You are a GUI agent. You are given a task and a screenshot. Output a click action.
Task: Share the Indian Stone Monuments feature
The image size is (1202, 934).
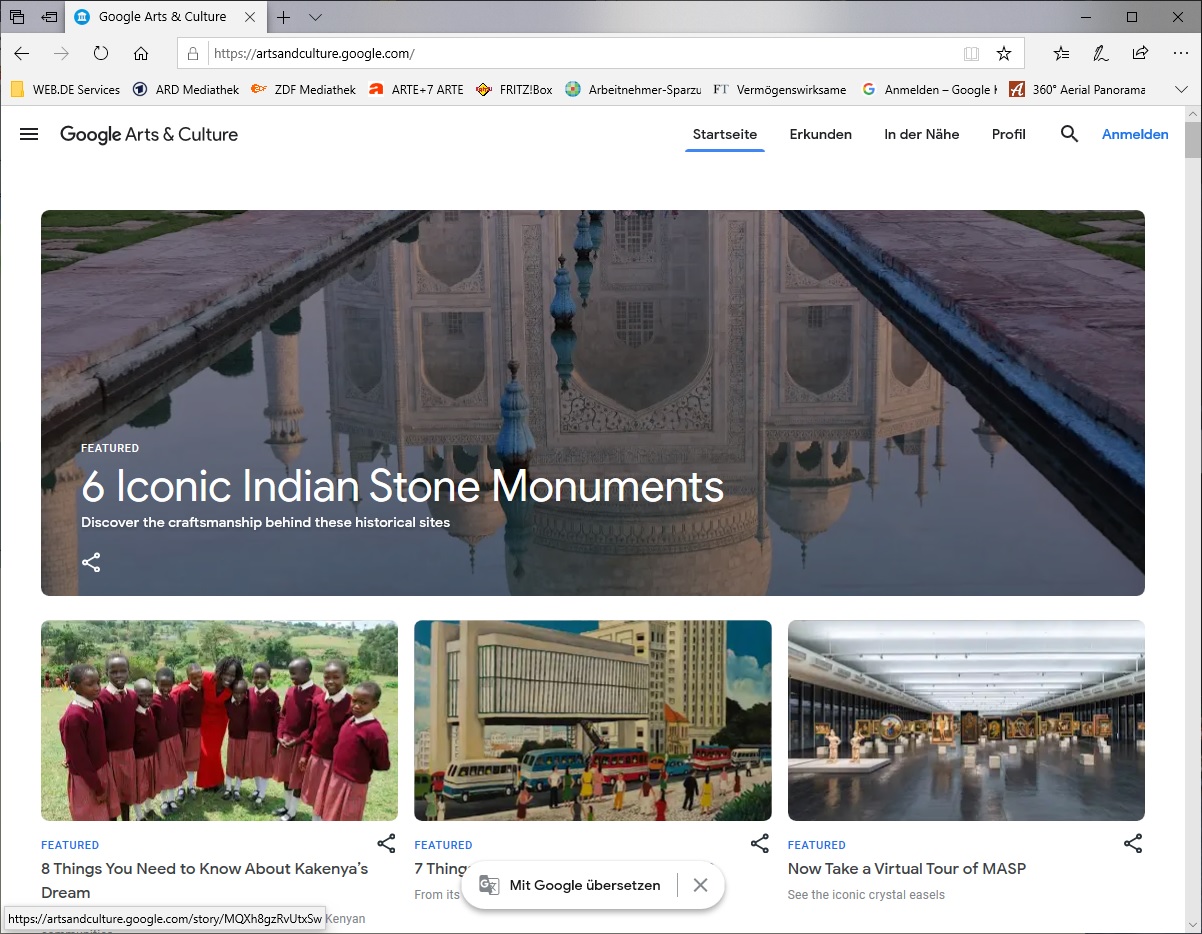[x=91, y=562]
